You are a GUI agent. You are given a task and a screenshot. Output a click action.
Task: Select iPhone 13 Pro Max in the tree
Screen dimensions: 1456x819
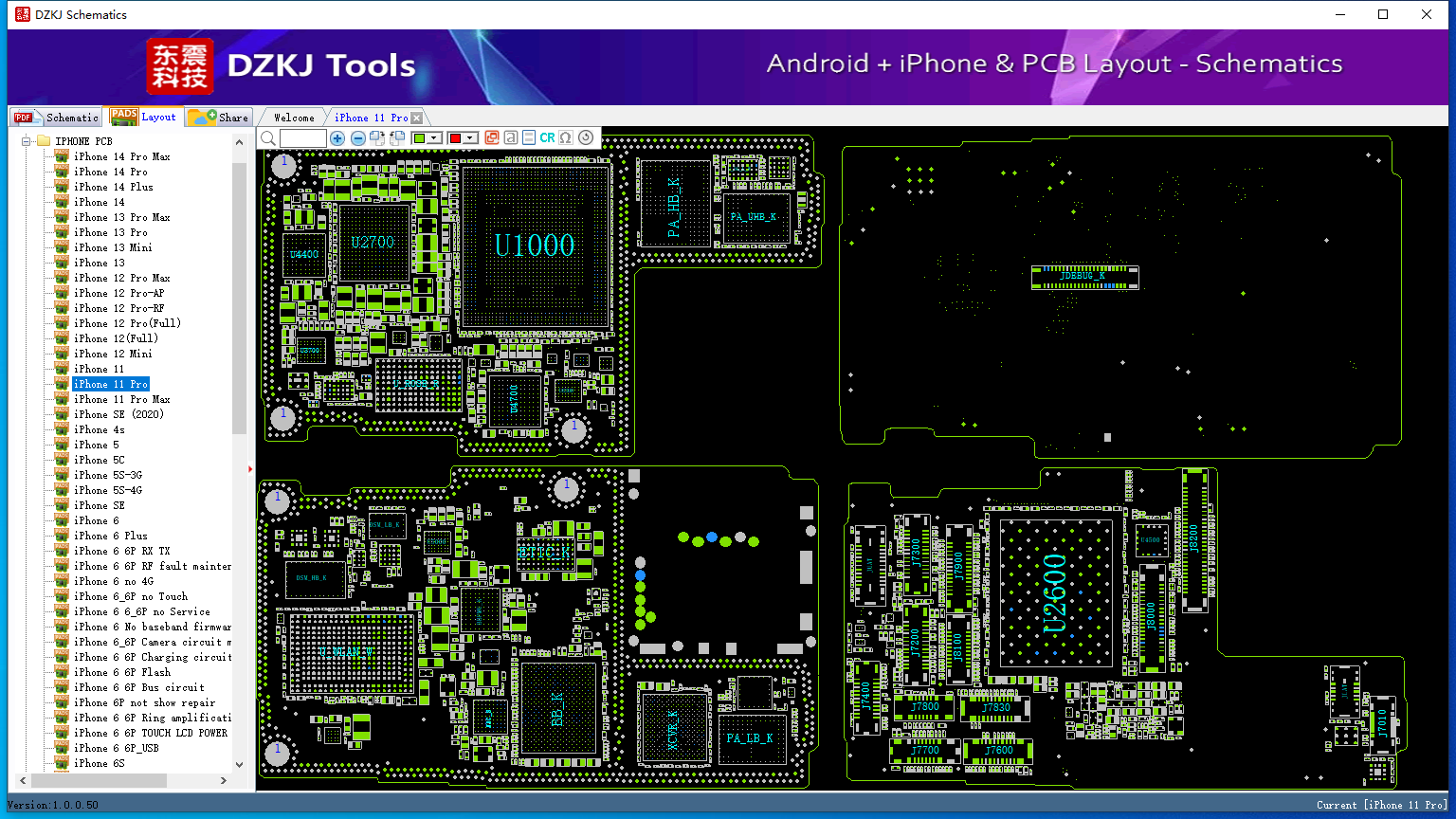(x=122, y=217)
